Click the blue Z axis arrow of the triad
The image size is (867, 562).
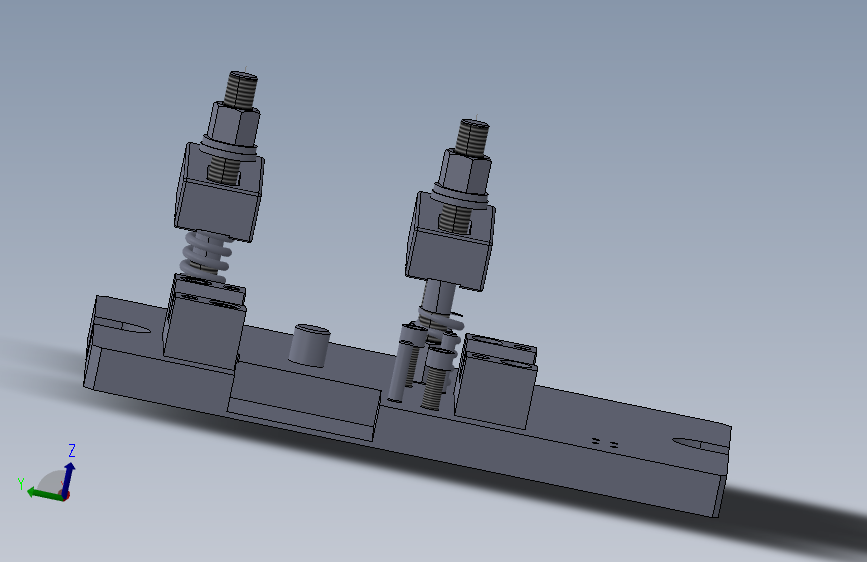[x=68, y=479]
